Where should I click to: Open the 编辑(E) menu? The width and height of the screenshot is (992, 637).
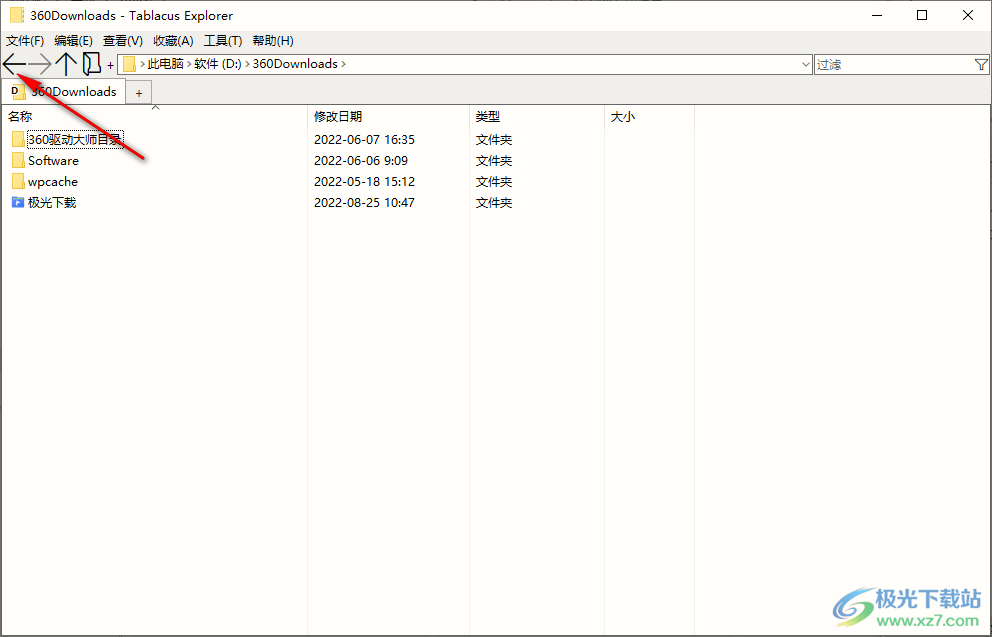point(73,40)
